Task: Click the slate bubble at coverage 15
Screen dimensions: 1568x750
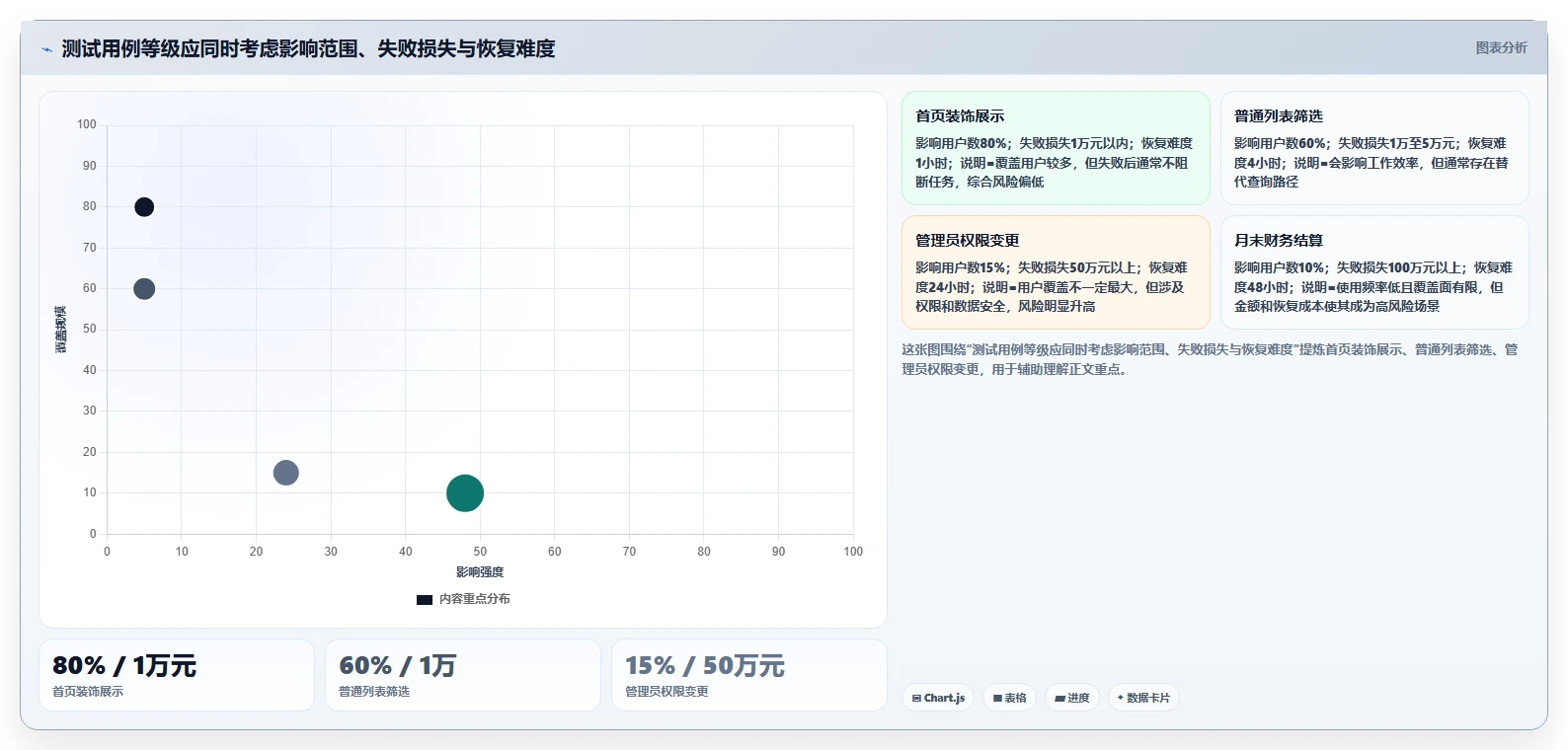Action: tap(286, 473)
